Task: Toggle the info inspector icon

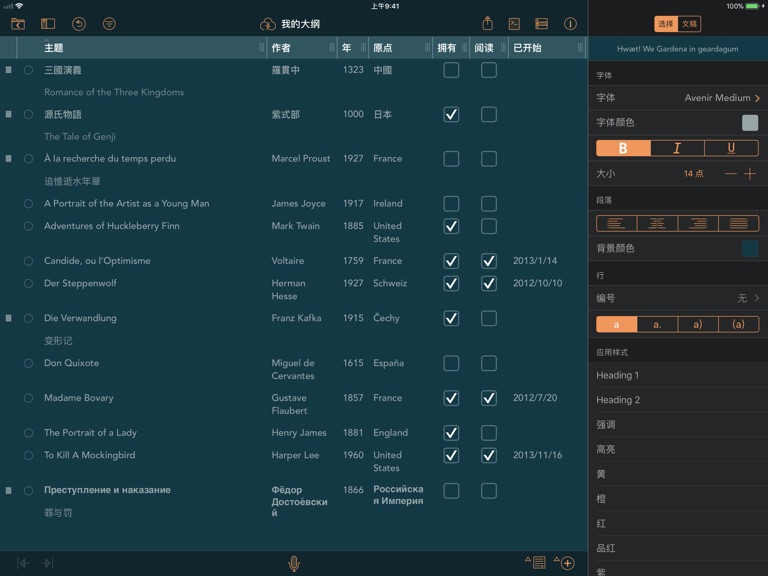Action: (570, 24)
